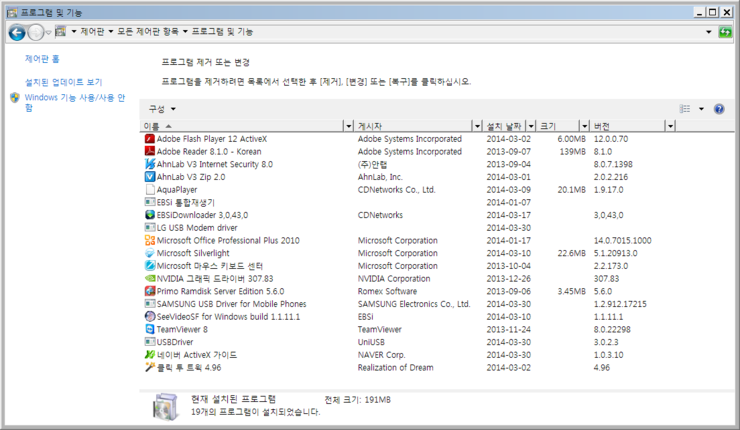Click the NVIDIA 그래픽 드라이버 icon
This screenshot has height=430, width=740.
tap(150, 278)
